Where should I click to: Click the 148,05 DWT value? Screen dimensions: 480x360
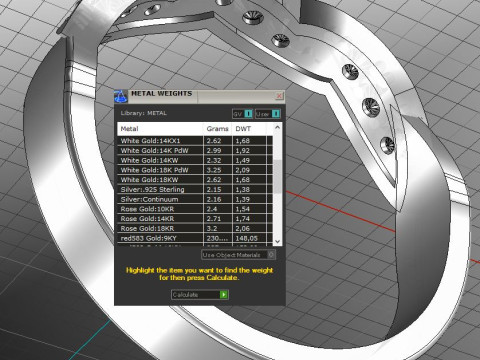(x=246, y=238)
